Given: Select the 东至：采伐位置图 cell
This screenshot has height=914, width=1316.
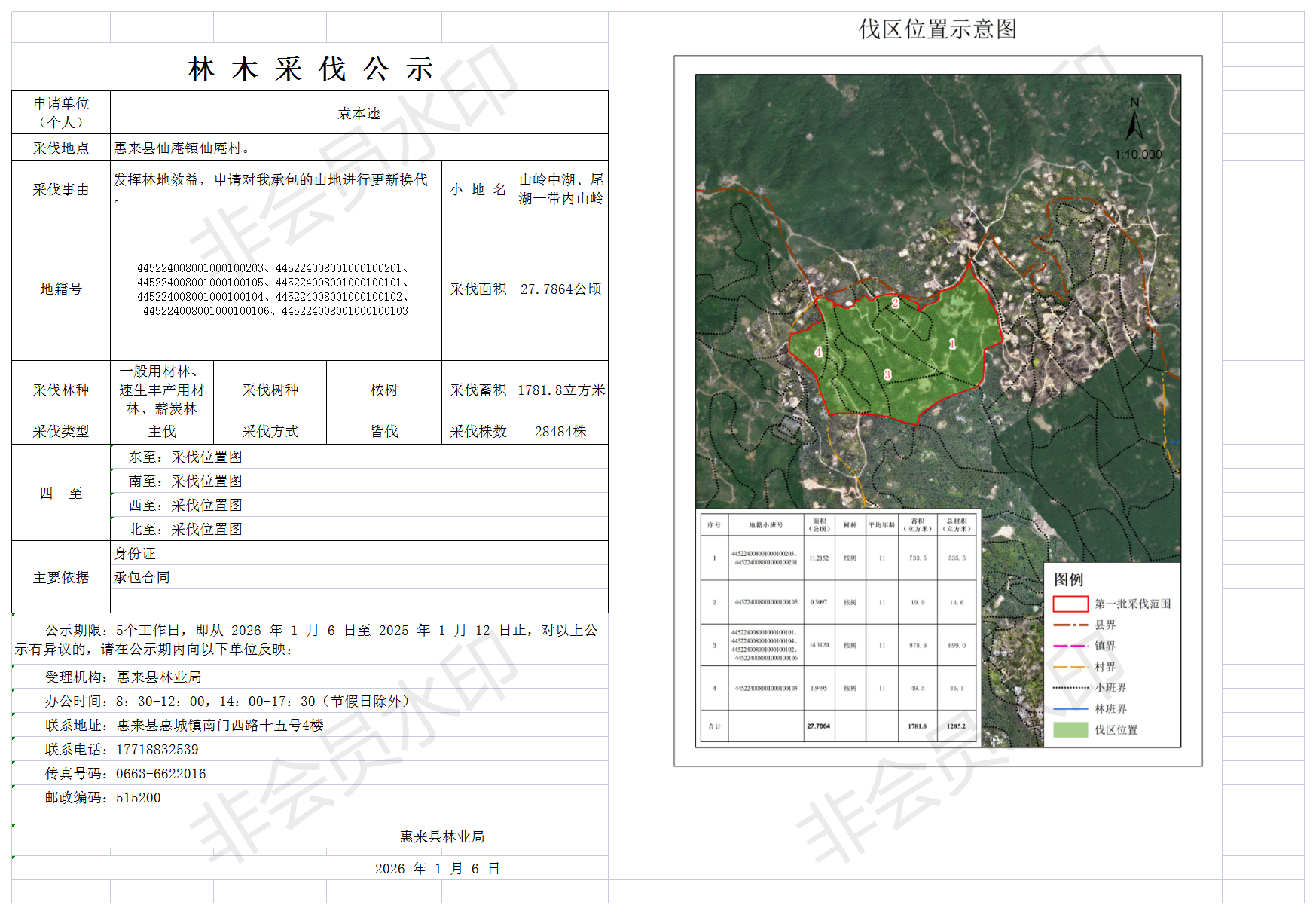Looking at the screenshot, I should click(185, 457).
